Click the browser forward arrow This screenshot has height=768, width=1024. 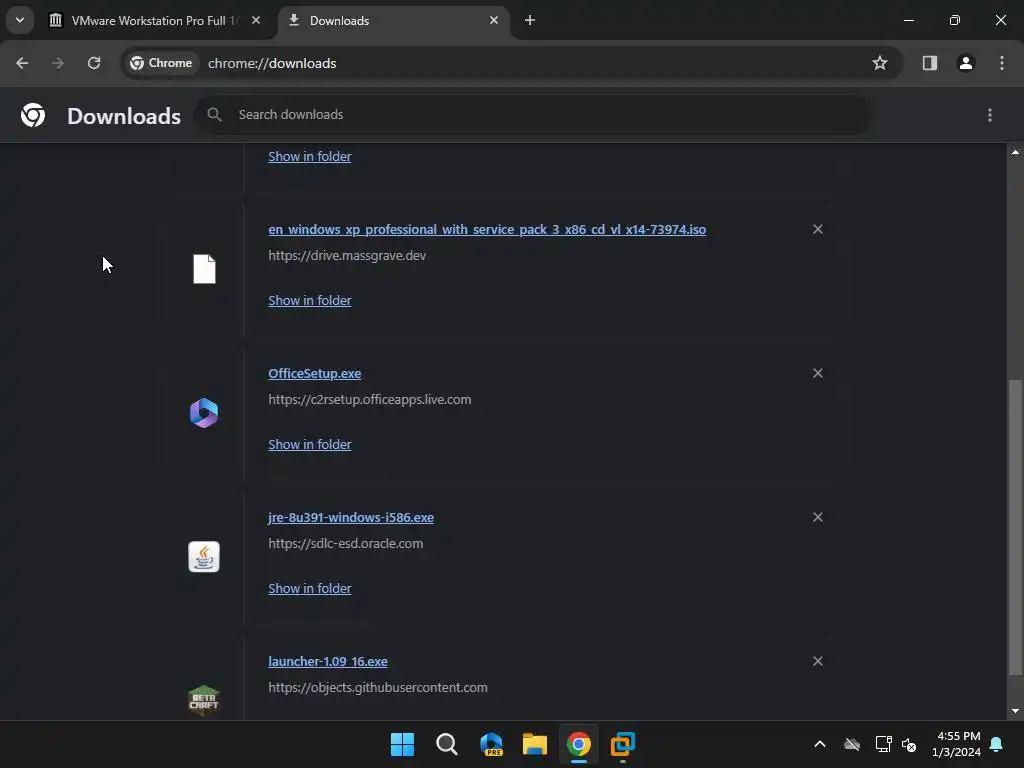click(x=58, y=63)
